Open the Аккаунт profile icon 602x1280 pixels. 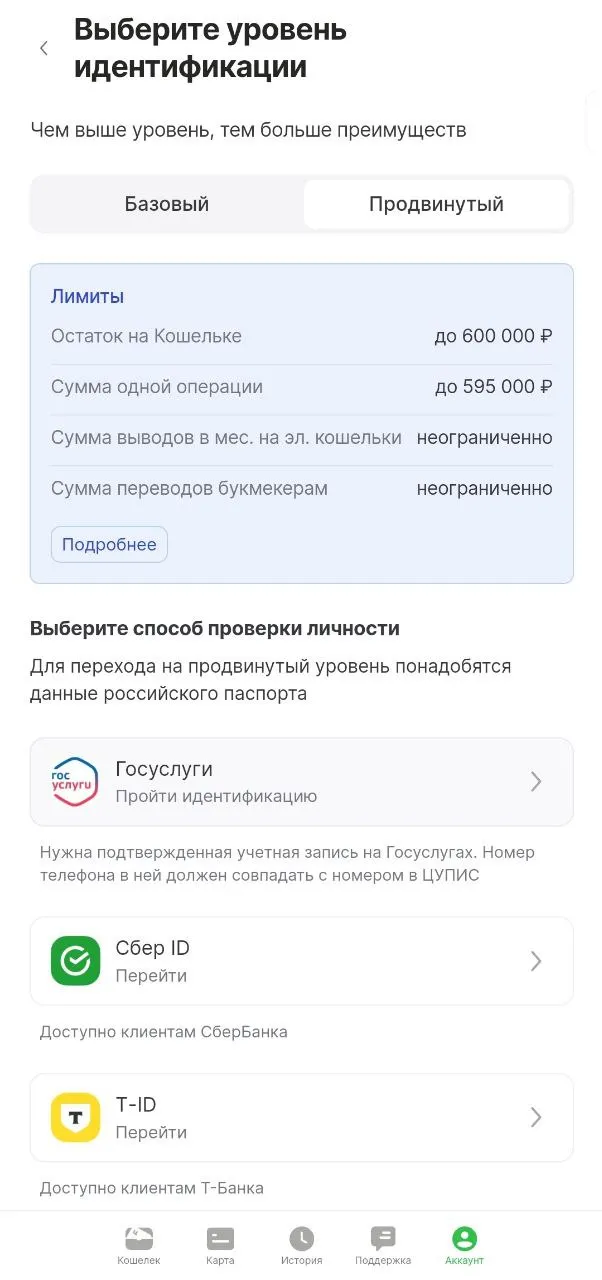tap(464, 1239)
